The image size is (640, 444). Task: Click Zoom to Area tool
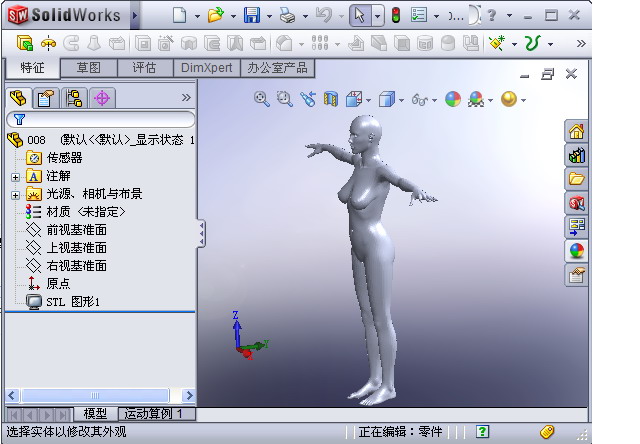pos(284,99)
